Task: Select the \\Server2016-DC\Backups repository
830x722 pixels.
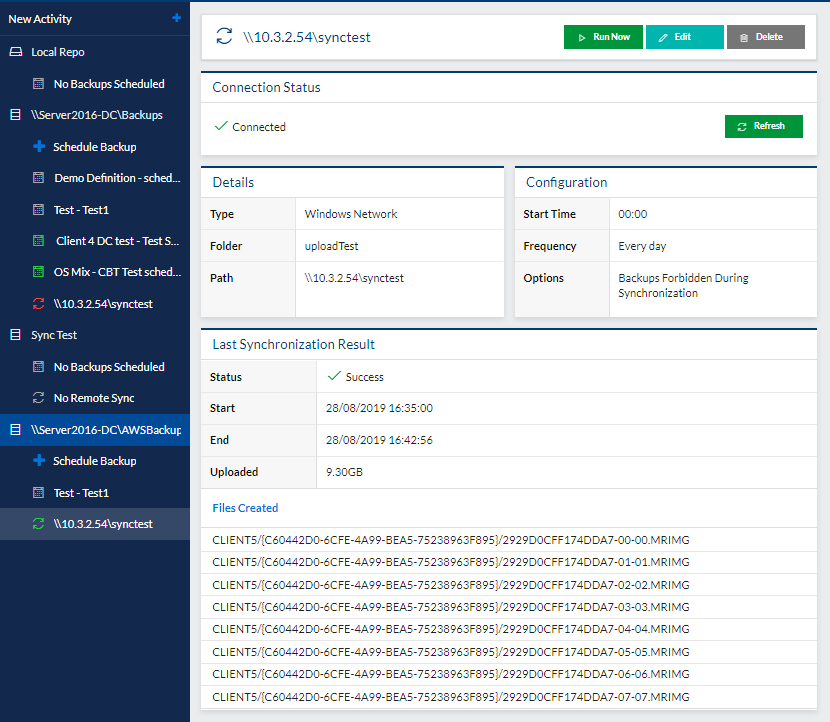Action: point(96,115)
